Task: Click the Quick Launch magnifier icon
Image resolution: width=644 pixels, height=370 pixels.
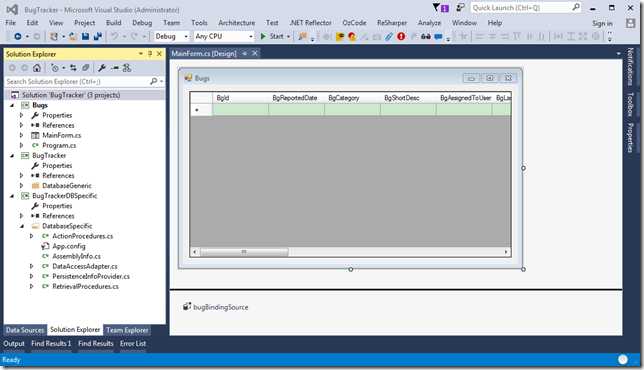Action: (576, 7)
